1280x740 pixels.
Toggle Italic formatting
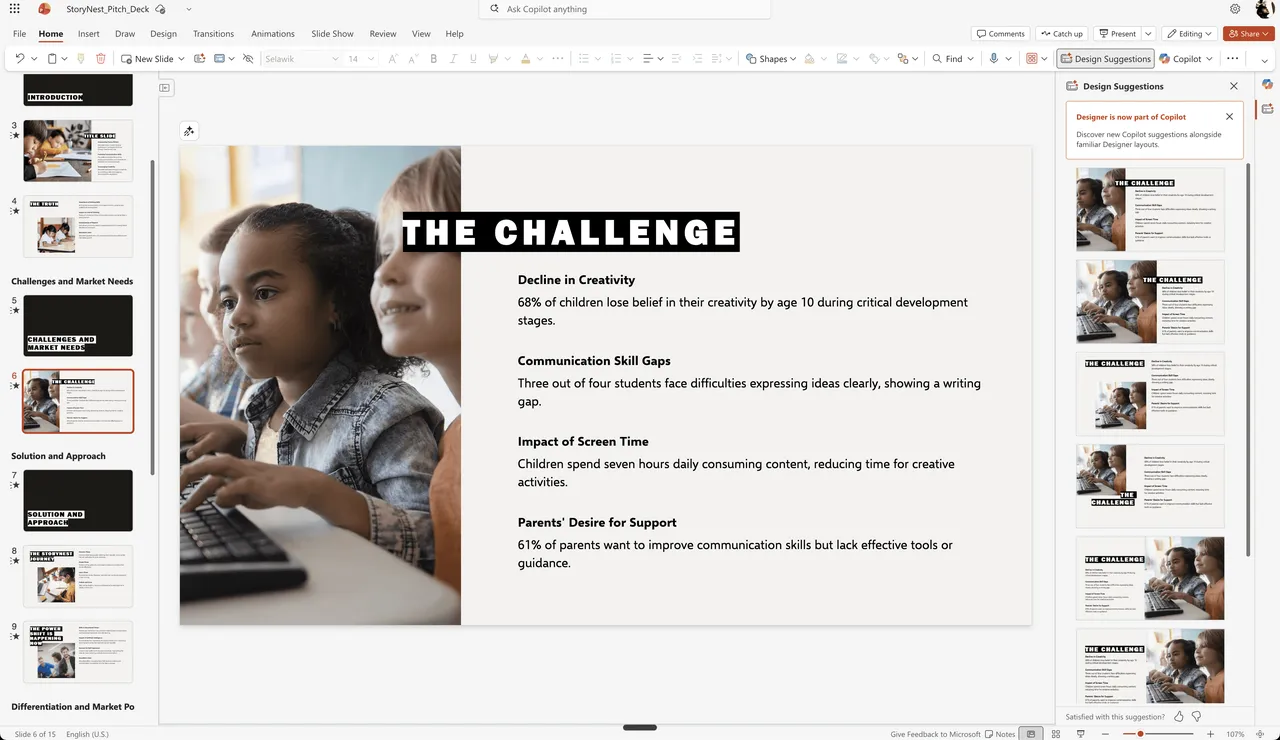(453, 59)
